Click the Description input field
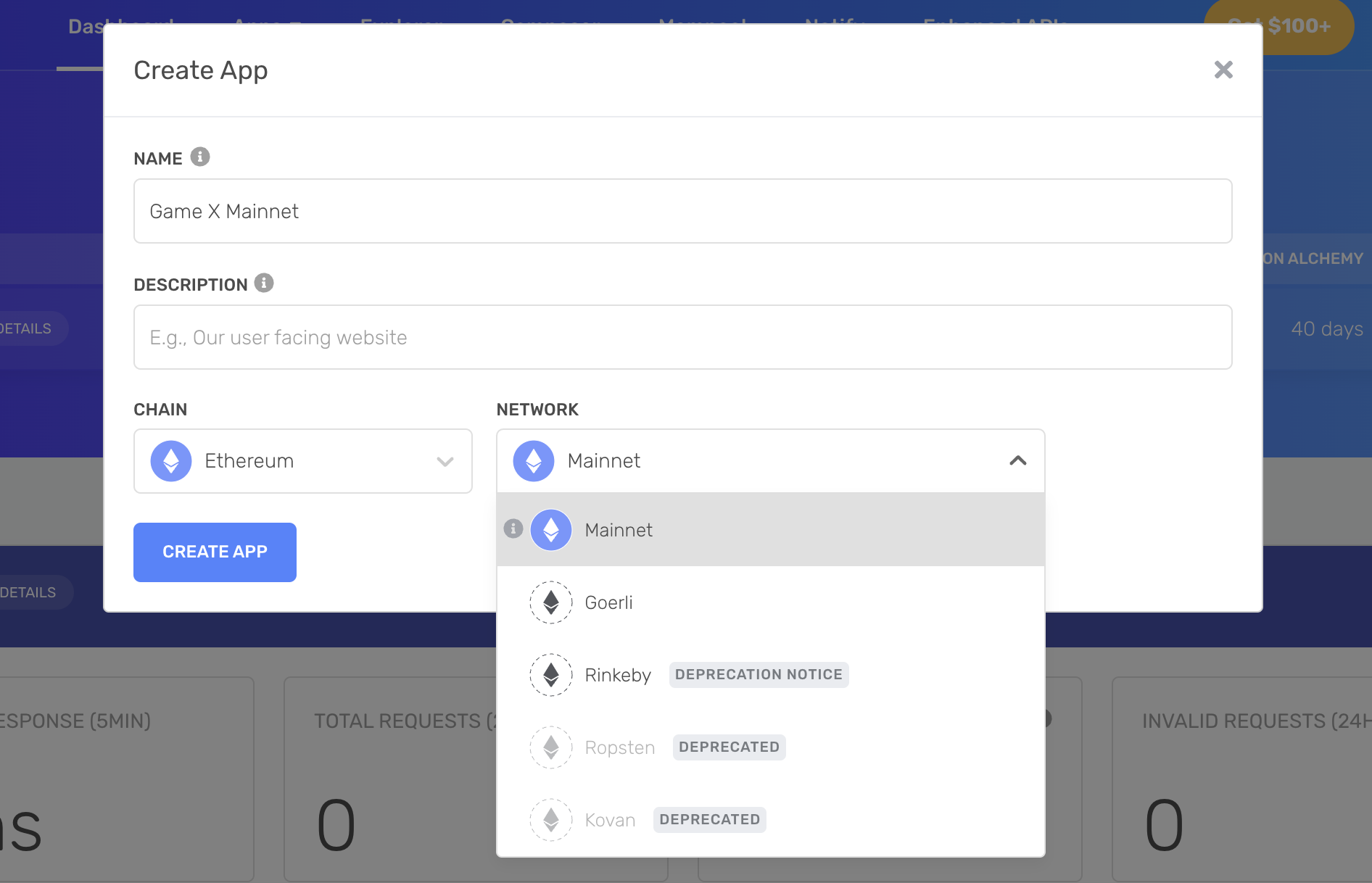The height and width of the screenshot is (883, 1372). pos(682,337)
